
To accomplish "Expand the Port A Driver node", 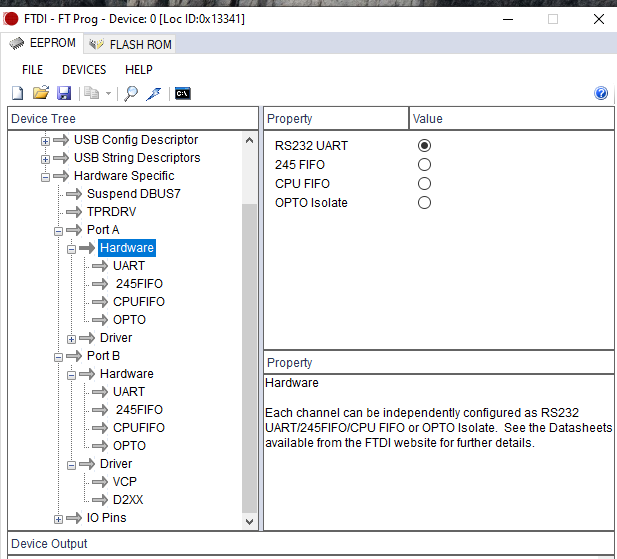I will coord(71,339).
